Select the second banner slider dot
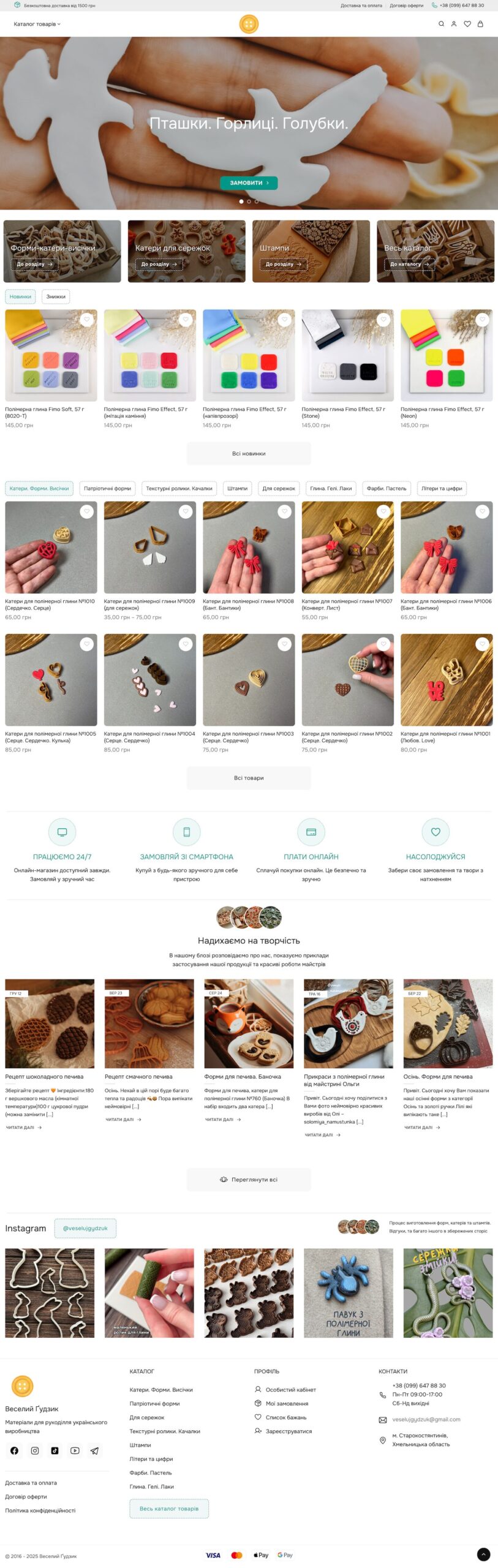The height and width of the screenshot is (1568, 498). pos(249,201)
